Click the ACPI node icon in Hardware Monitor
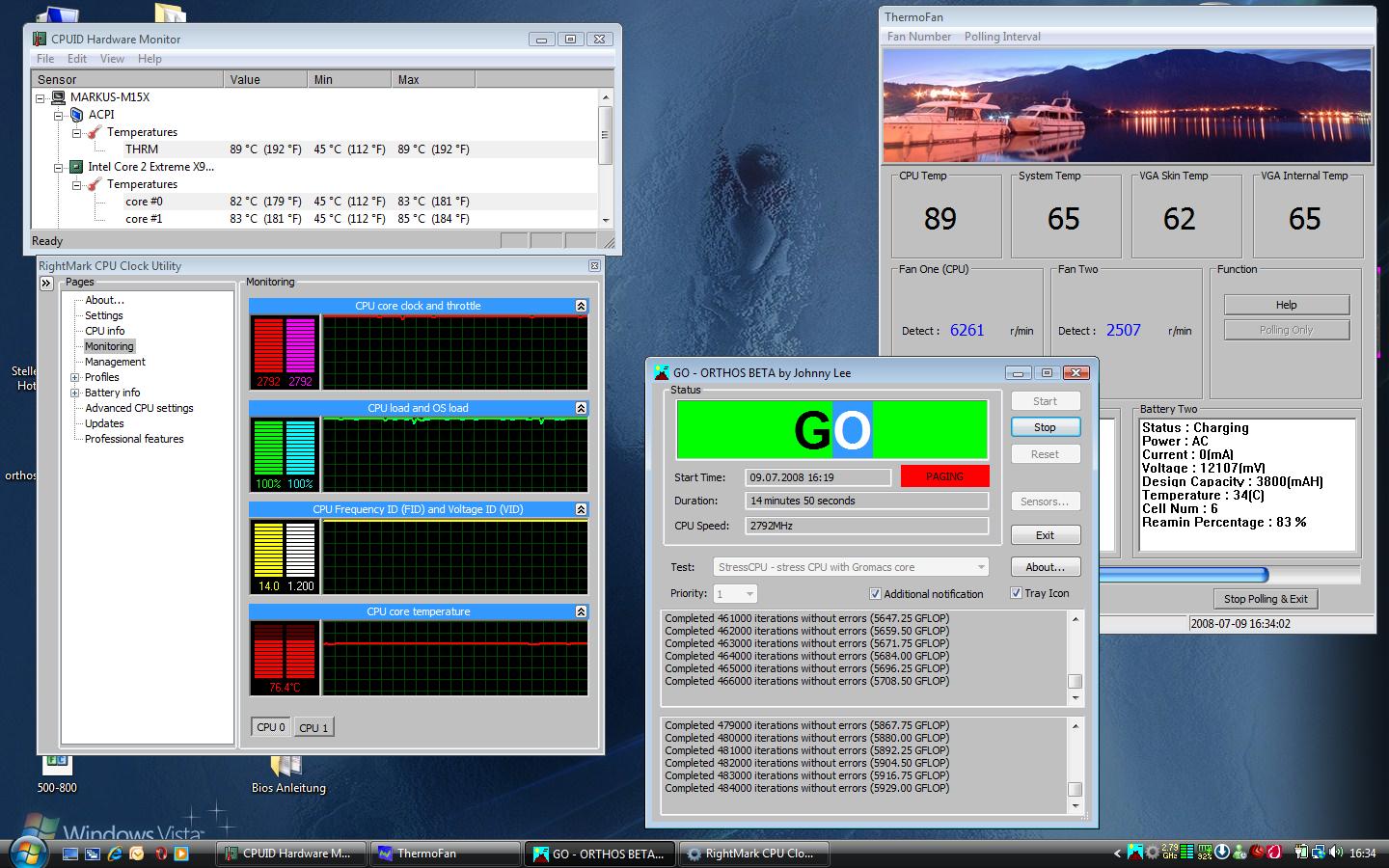The image size is (1389, 868). tap(76, 115)
